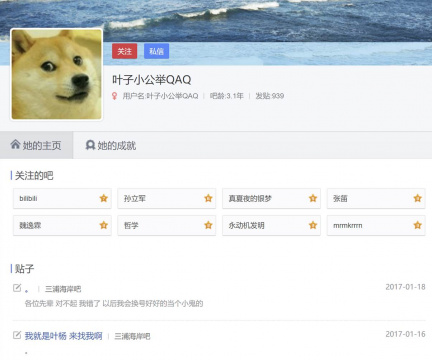Click the star icon on 张苗 card

(x=418, y=198)
